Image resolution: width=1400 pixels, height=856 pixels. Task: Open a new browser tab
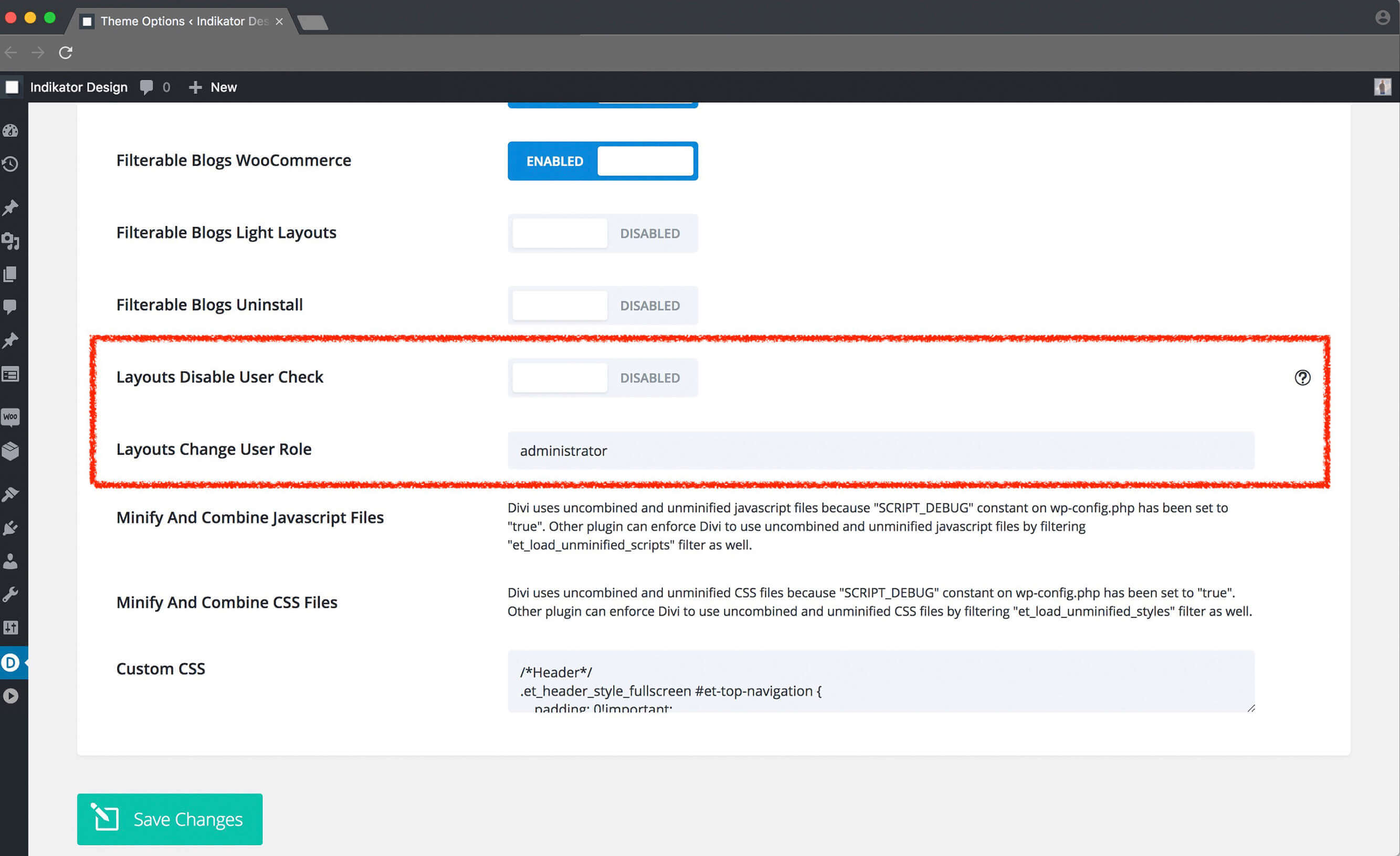(312, 23)
